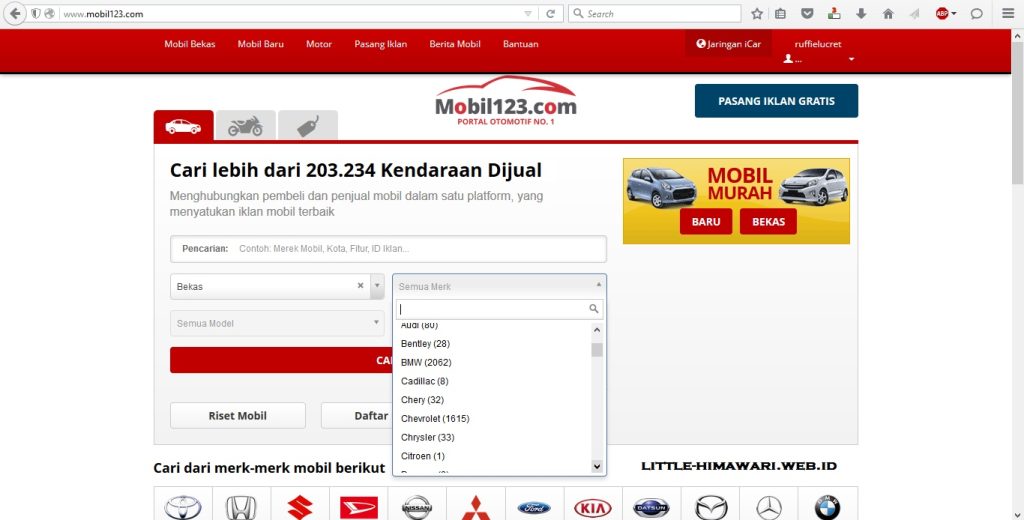The width and height of the screenshot is (1024, 520).
Task: Click the BARU button on the banner
Action: pos(706,221)
